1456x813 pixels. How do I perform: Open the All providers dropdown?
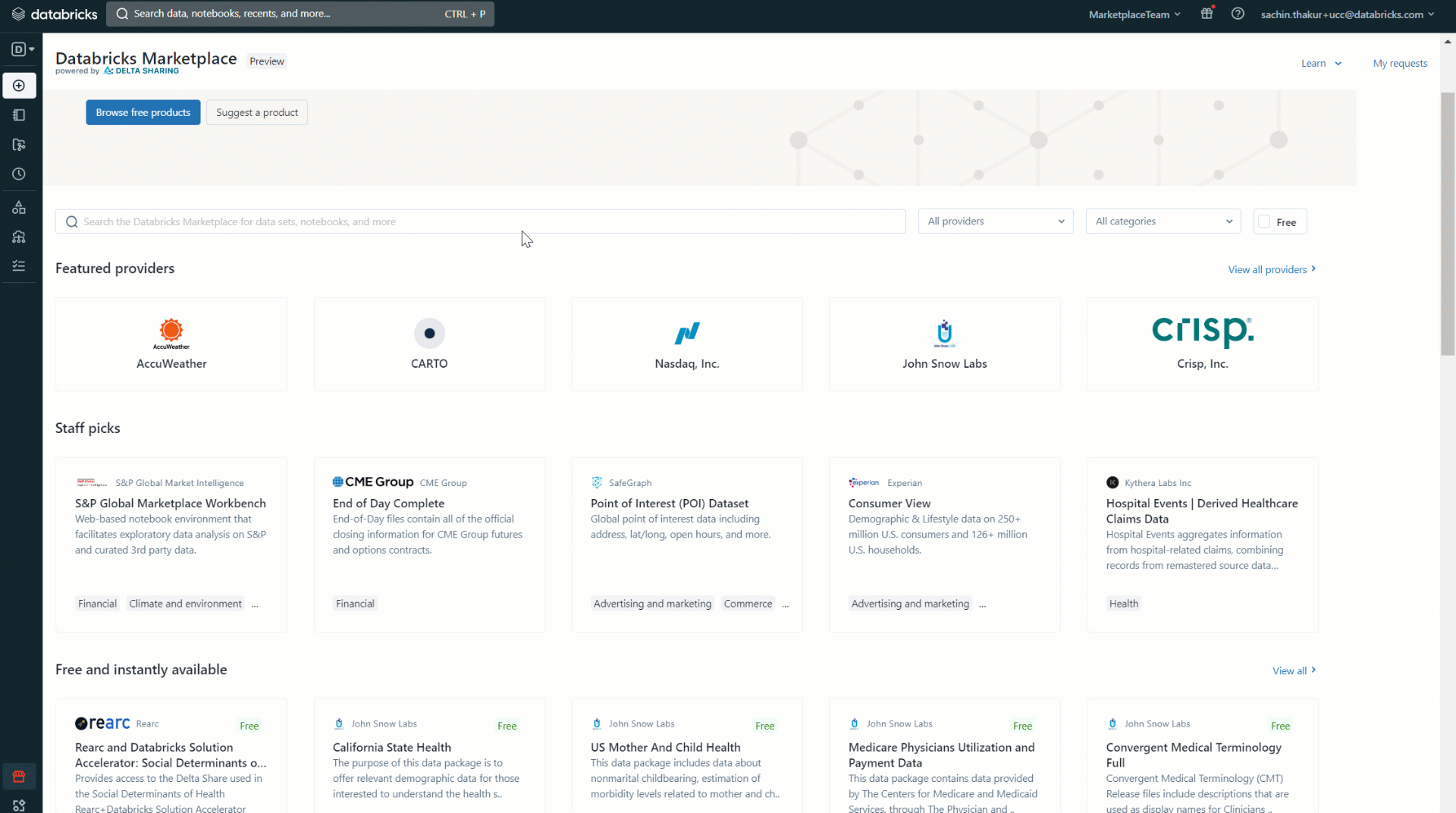(x=996, y=221)
